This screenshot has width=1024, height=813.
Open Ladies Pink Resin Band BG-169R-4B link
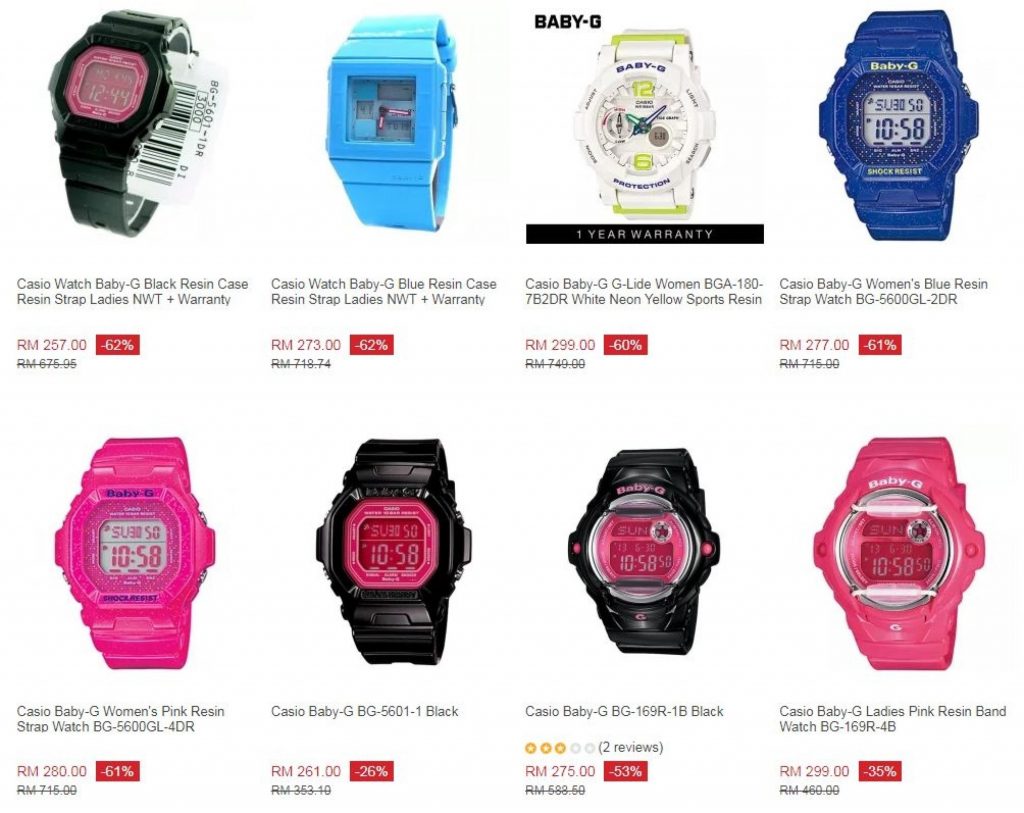pyautogui.click(x=893, y=719)
